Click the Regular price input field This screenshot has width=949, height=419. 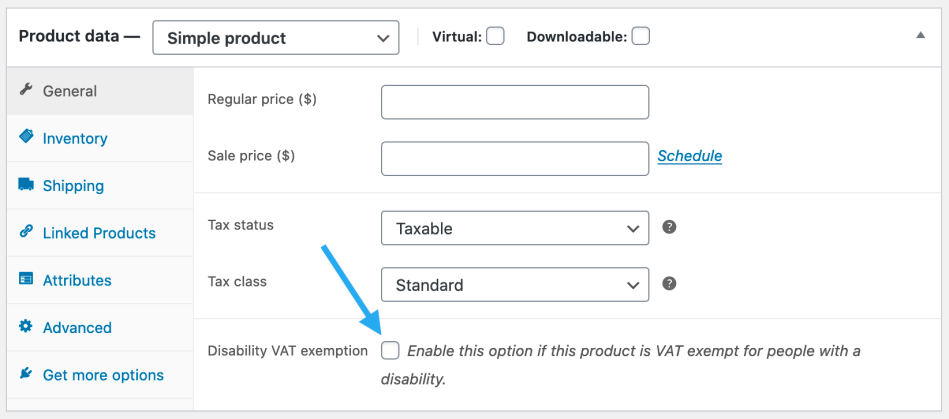point(515,101)
